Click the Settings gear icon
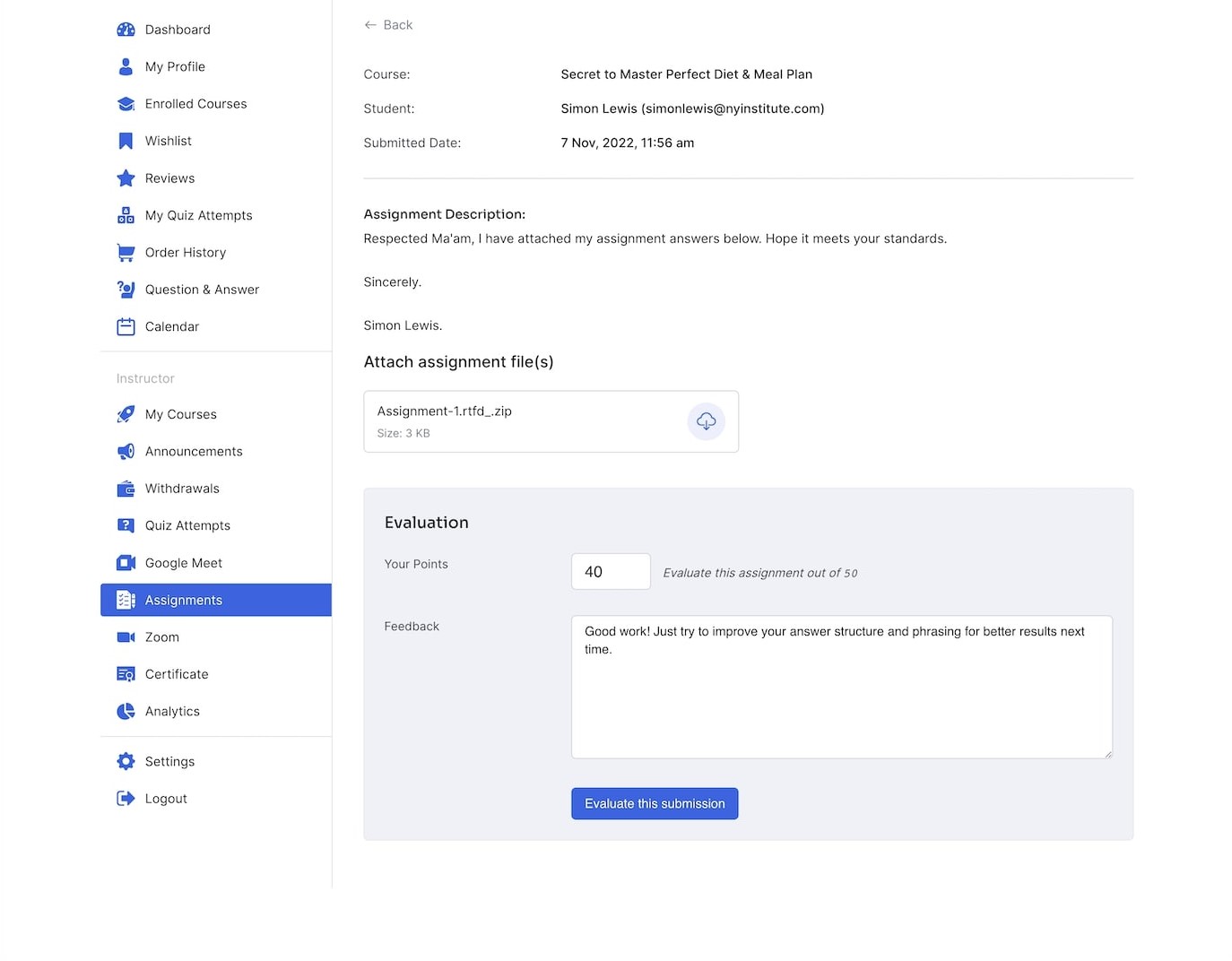 tap(126, 762)
